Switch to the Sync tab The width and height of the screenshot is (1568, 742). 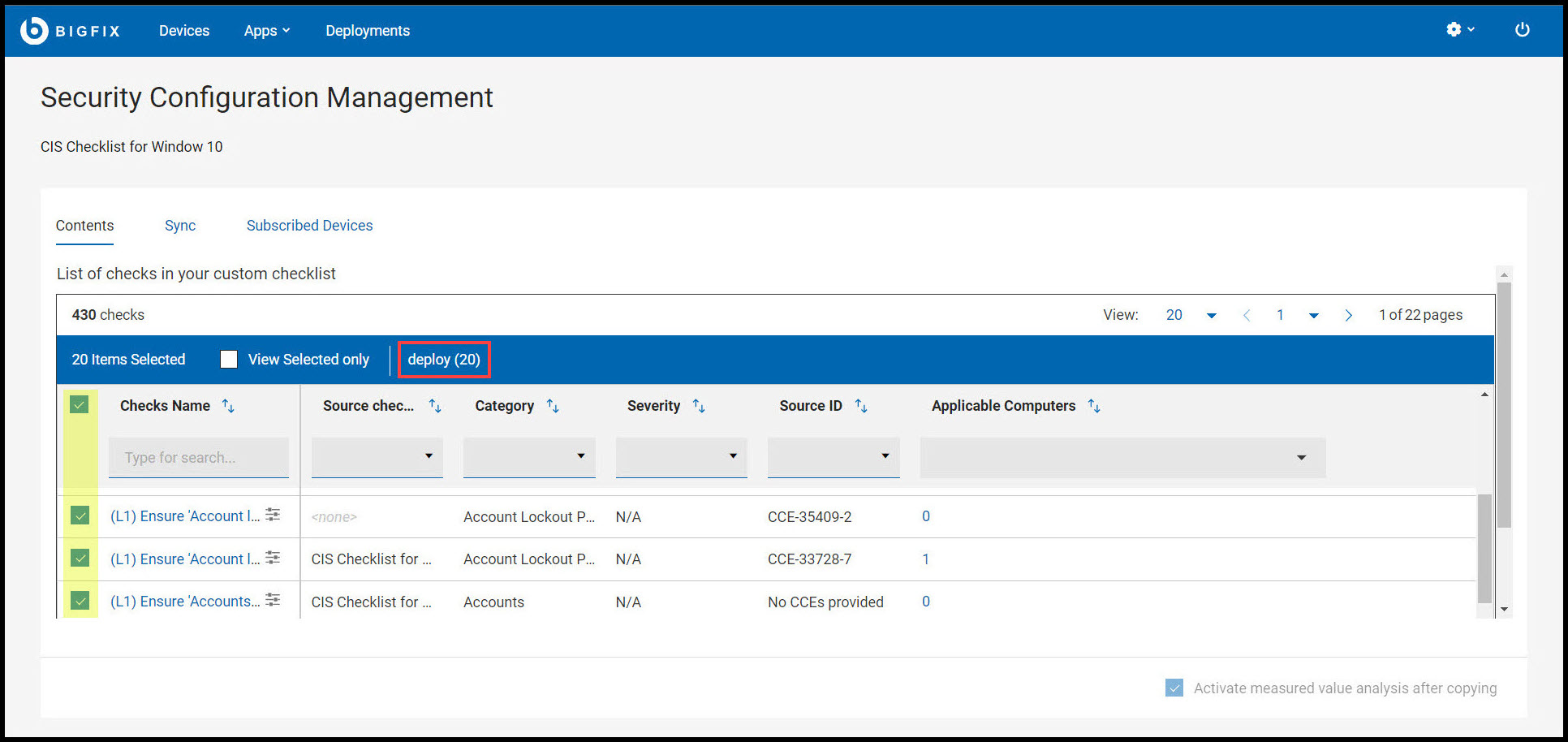point(180,226)
